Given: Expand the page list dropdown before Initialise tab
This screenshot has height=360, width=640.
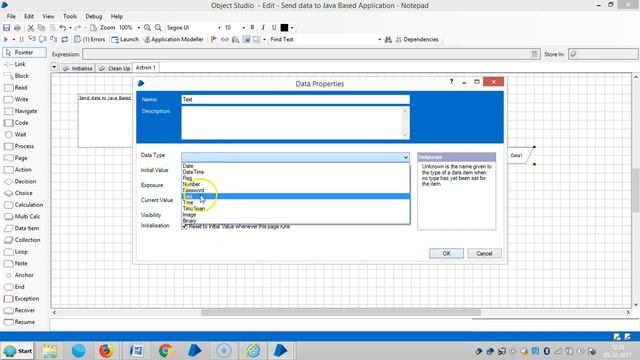Looking at the screenshot, I should [54, 66].
